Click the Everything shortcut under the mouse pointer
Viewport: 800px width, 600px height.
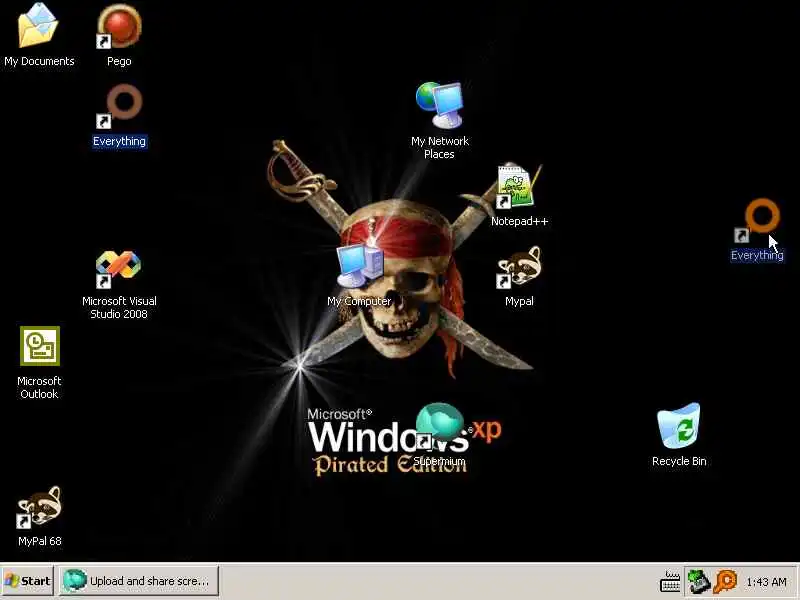point(757,219)
